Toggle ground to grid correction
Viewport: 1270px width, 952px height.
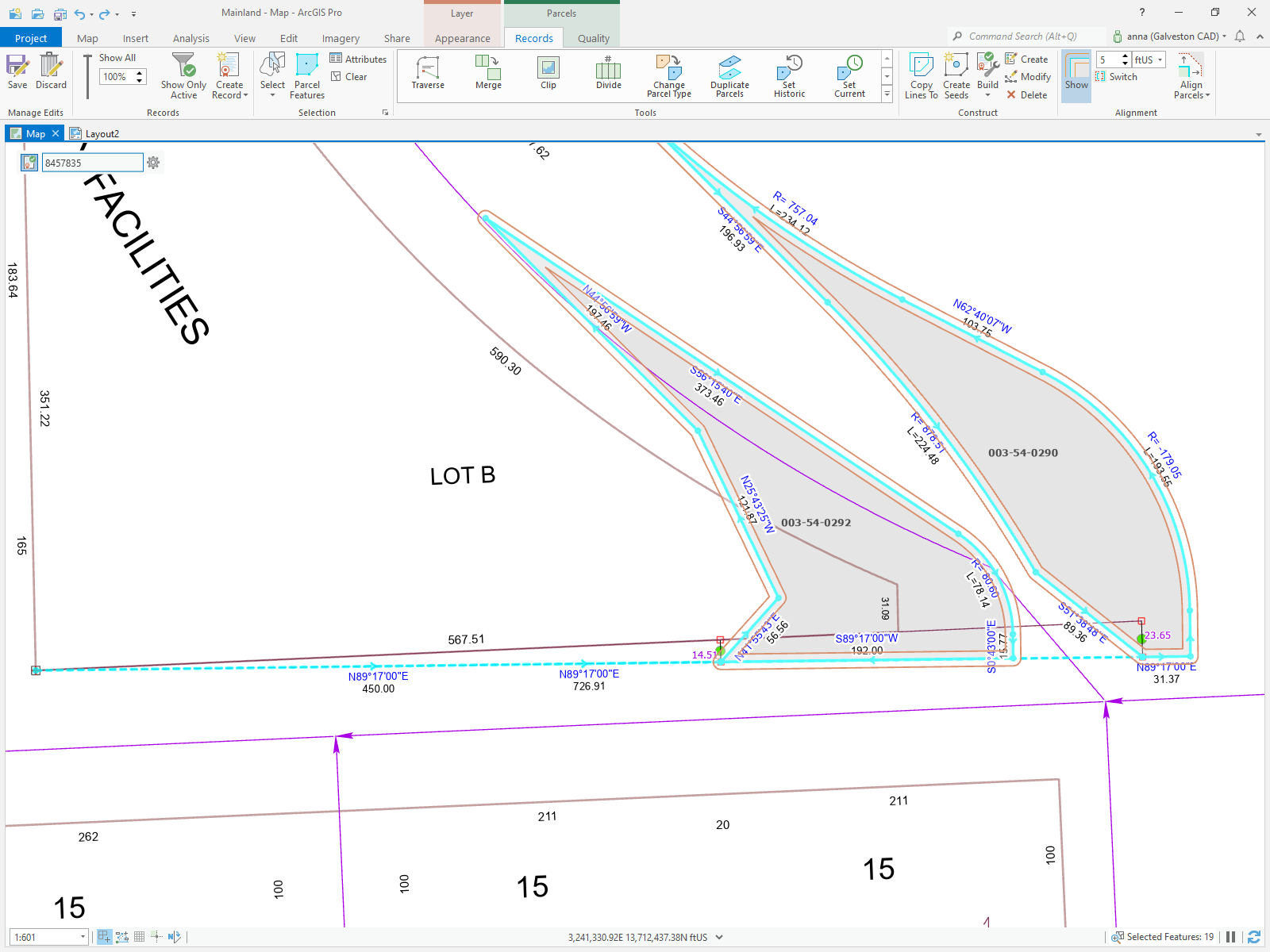(x=175, y=937)
